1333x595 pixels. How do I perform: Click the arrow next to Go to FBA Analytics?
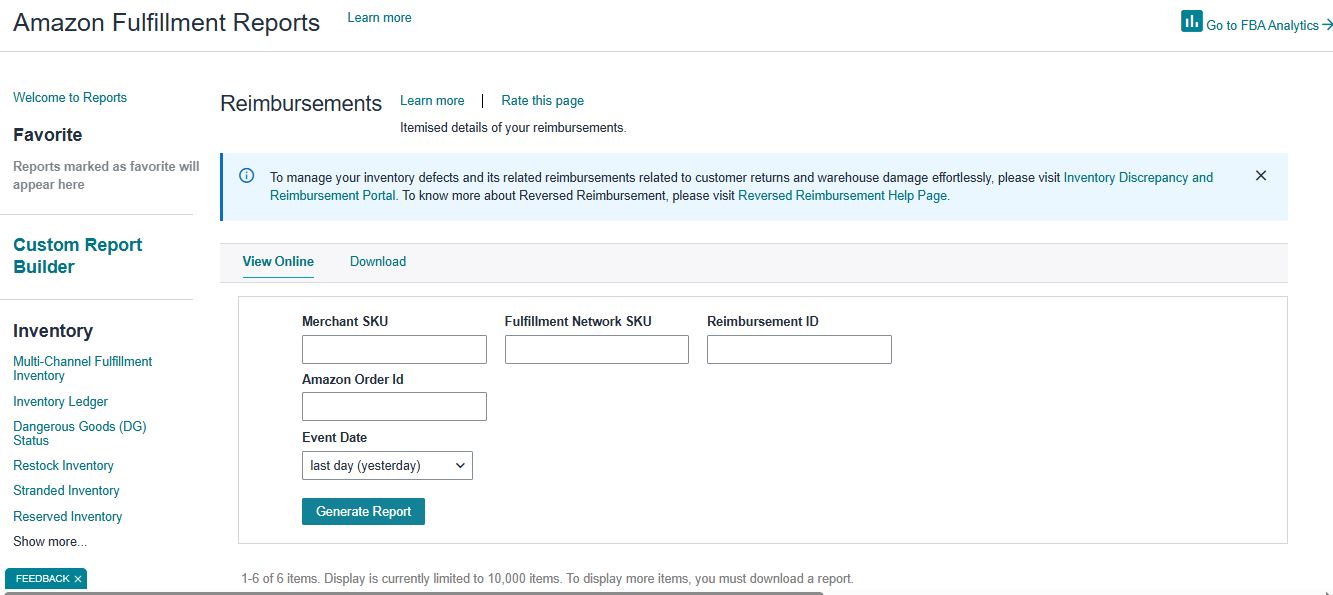1325,24
